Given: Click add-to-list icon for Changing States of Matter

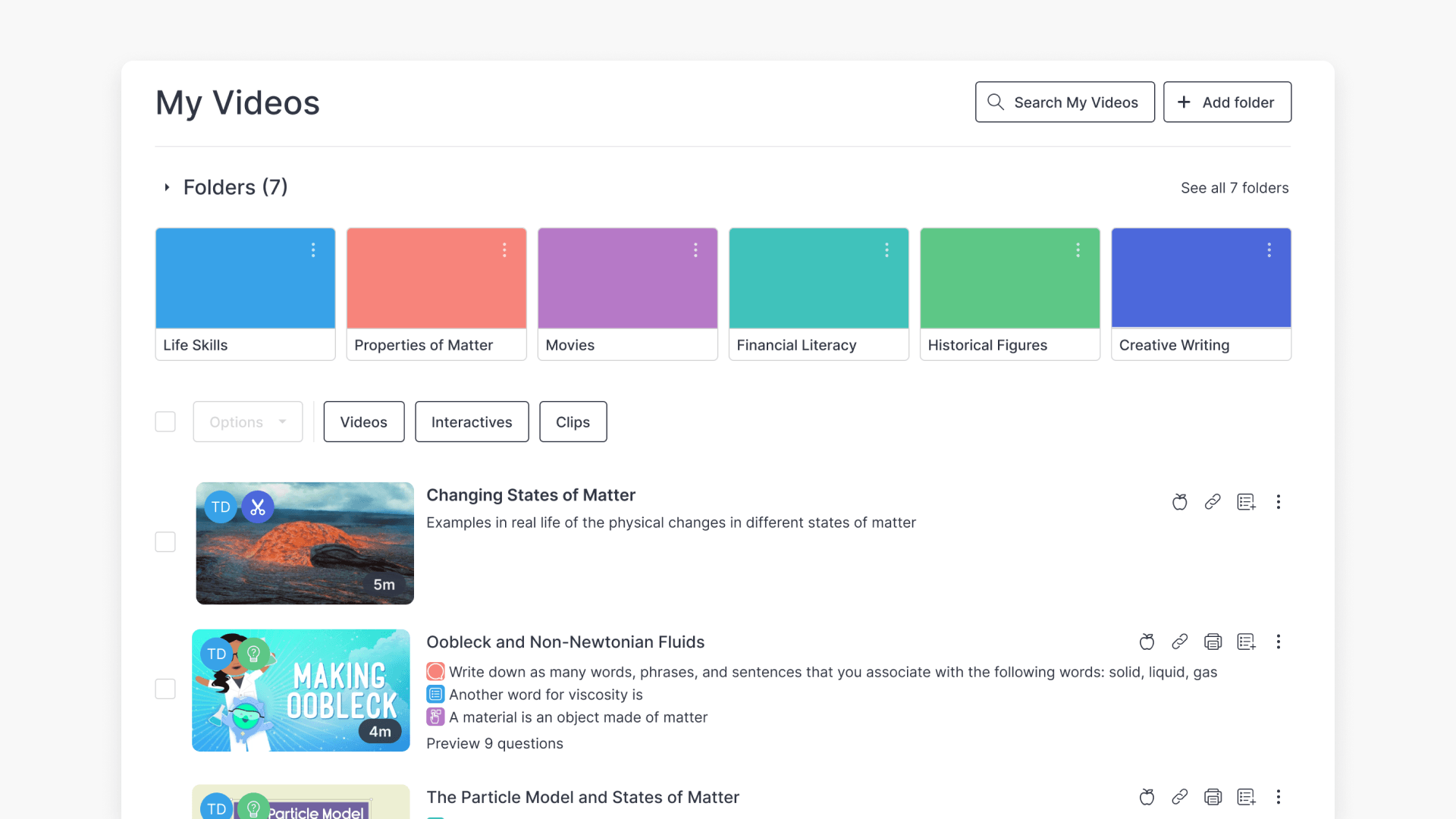Looking at the screenshot, I should [x=1246, y=502].
